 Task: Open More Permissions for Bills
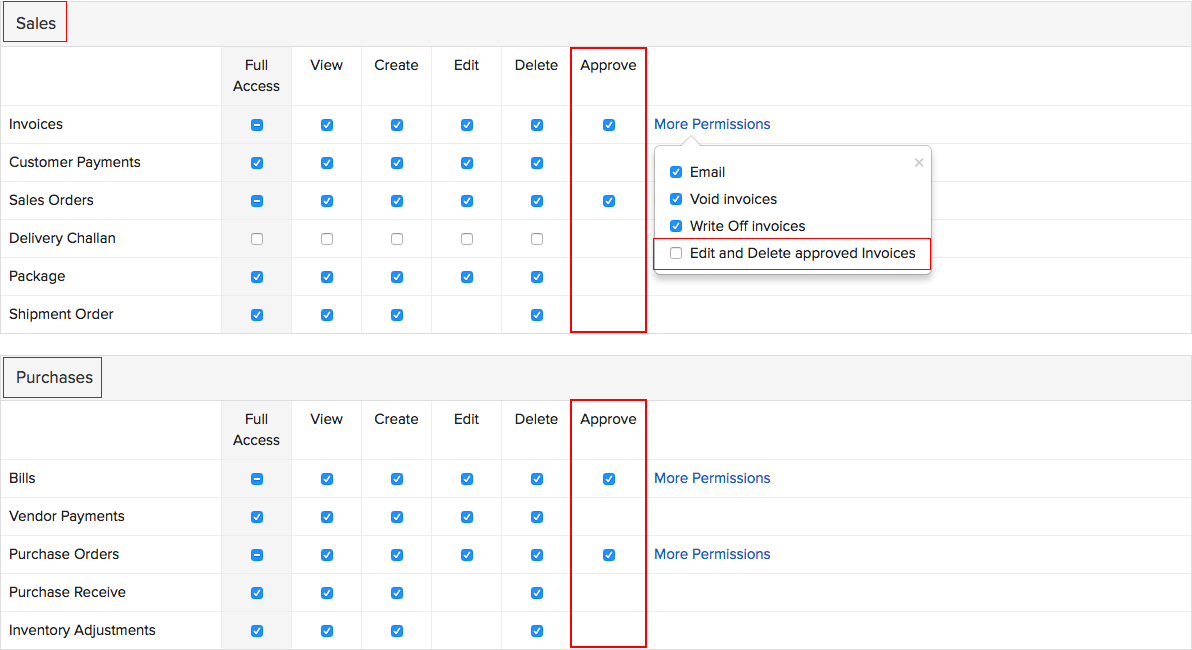[711, 478]
